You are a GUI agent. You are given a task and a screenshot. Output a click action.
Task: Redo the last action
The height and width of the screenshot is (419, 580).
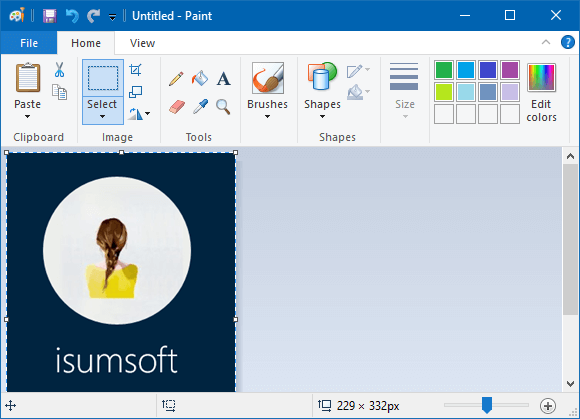click(94, 16)
